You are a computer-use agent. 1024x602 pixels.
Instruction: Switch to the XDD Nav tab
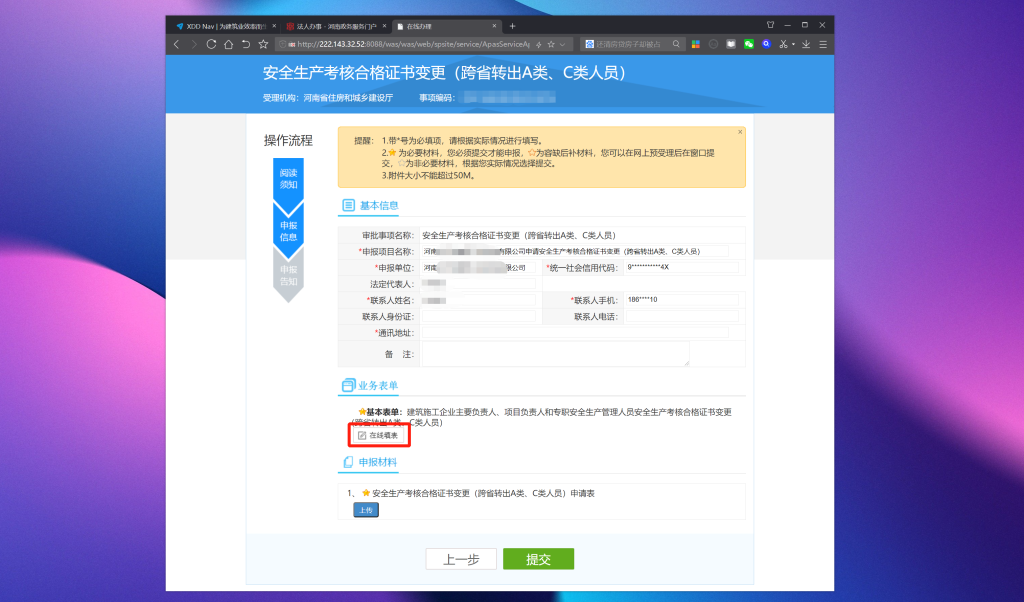pos(219,25)
